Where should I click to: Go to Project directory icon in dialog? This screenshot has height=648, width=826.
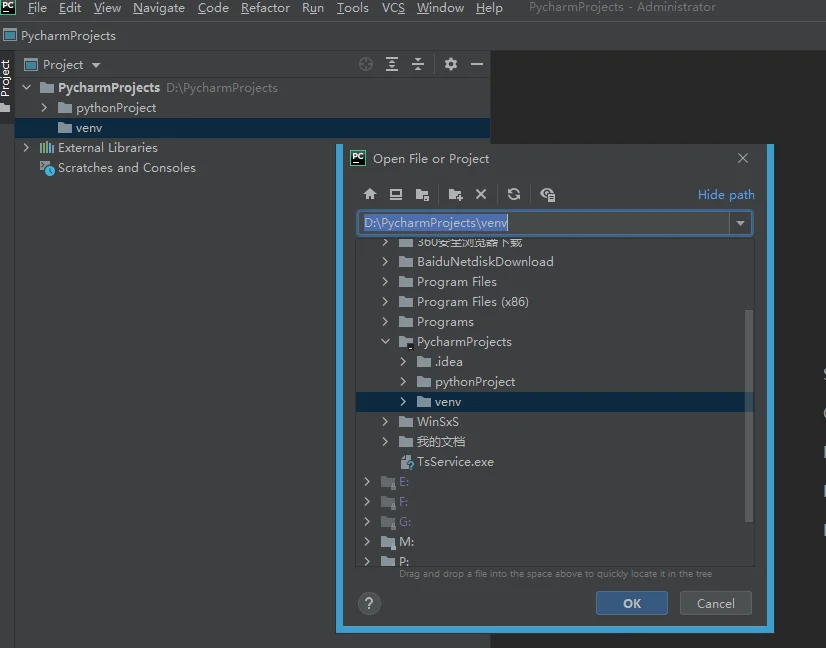[422, 194]
